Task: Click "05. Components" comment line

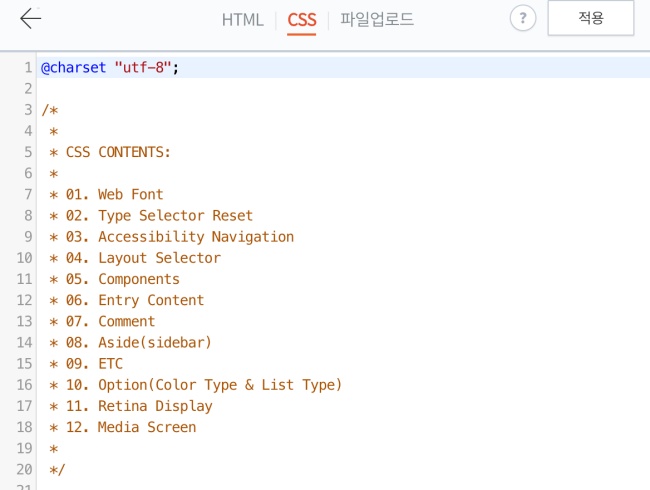Action: pos(114,279)
